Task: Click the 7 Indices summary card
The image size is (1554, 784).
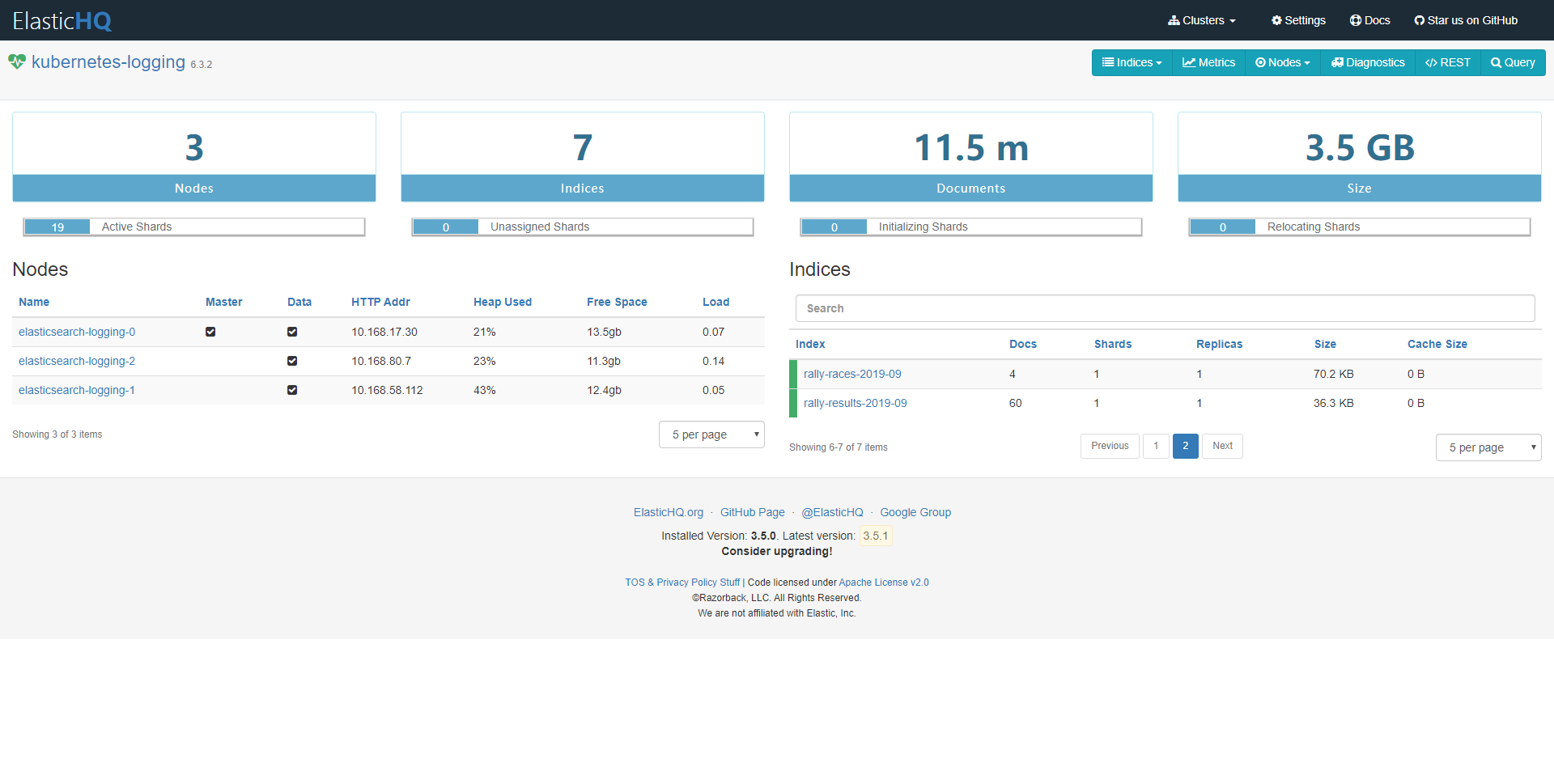Action: point(583,157)
